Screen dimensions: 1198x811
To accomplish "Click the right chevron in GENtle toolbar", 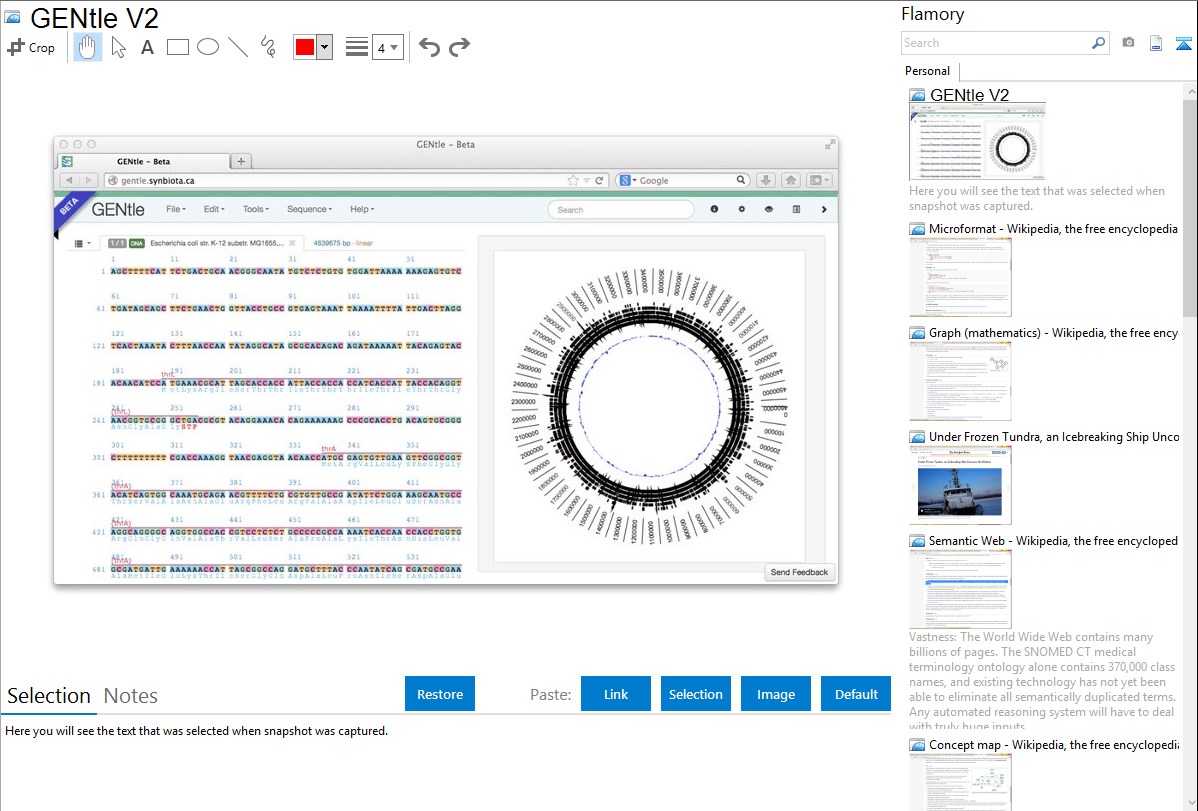I will tap(824, 209).
